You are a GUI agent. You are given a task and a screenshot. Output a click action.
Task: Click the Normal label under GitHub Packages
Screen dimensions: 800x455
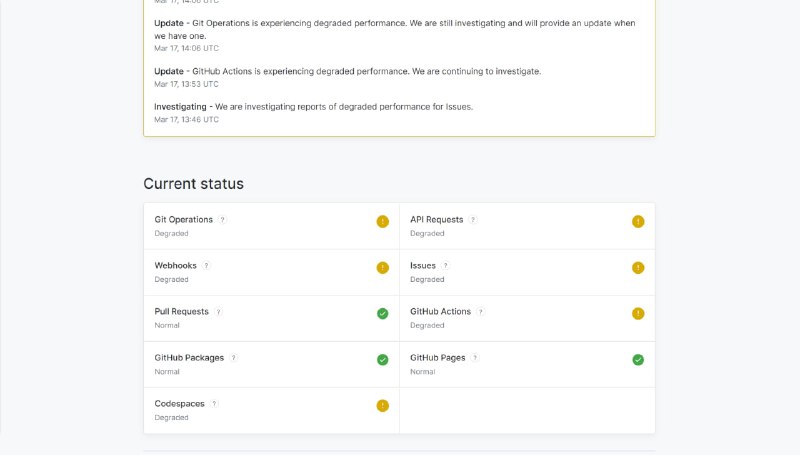[x=167, y=372]
